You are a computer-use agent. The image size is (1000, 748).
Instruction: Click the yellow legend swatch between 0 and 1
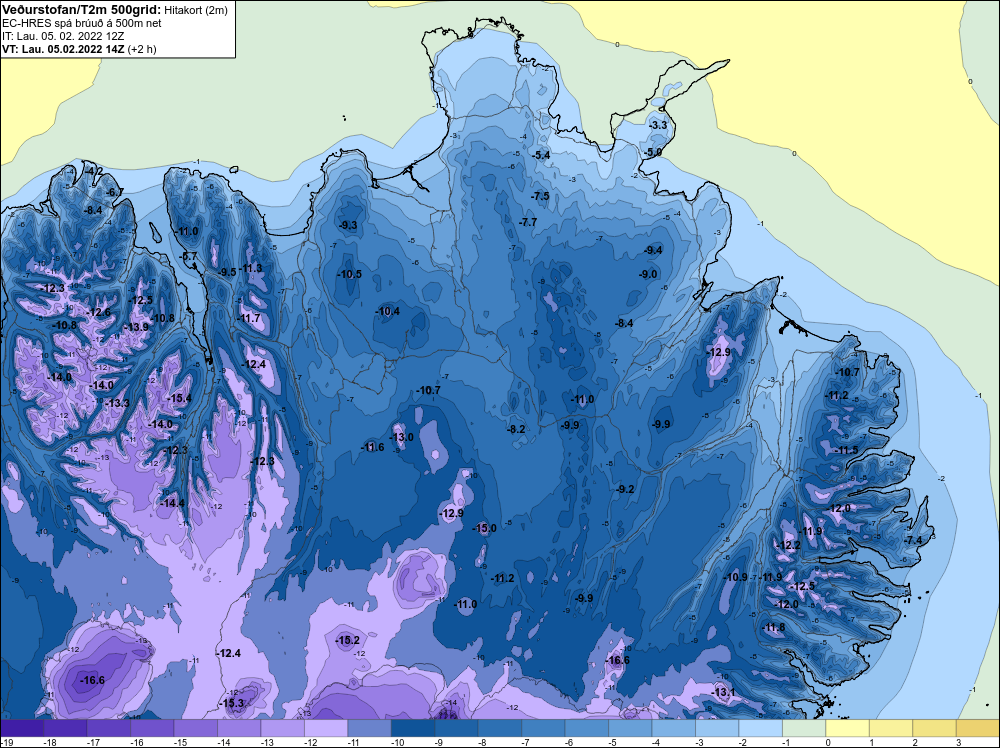[848, 728]
